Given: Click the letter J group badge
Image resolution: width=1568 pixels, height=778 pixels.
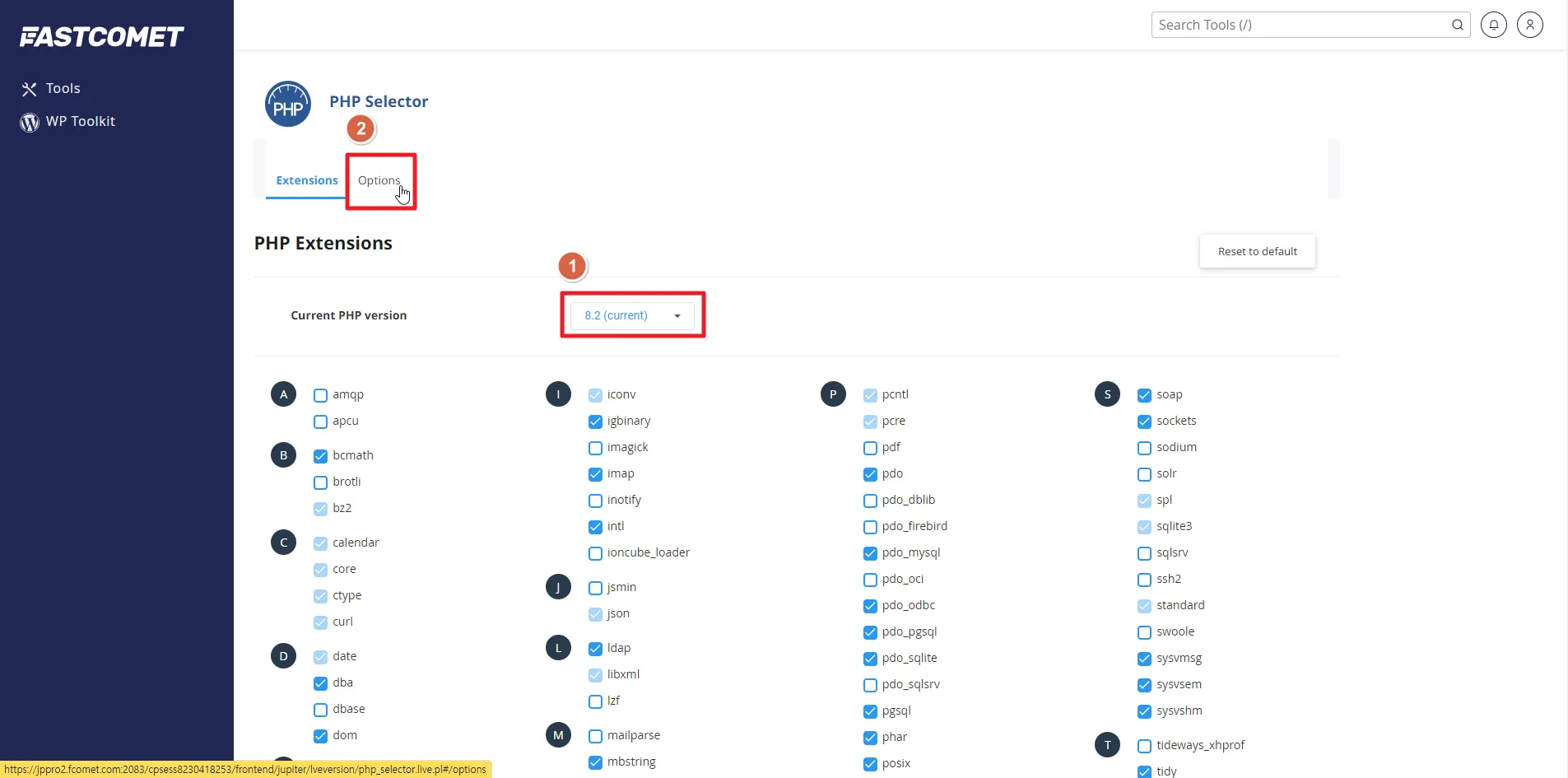Looking at the screenshot, I should coord(558,587).
